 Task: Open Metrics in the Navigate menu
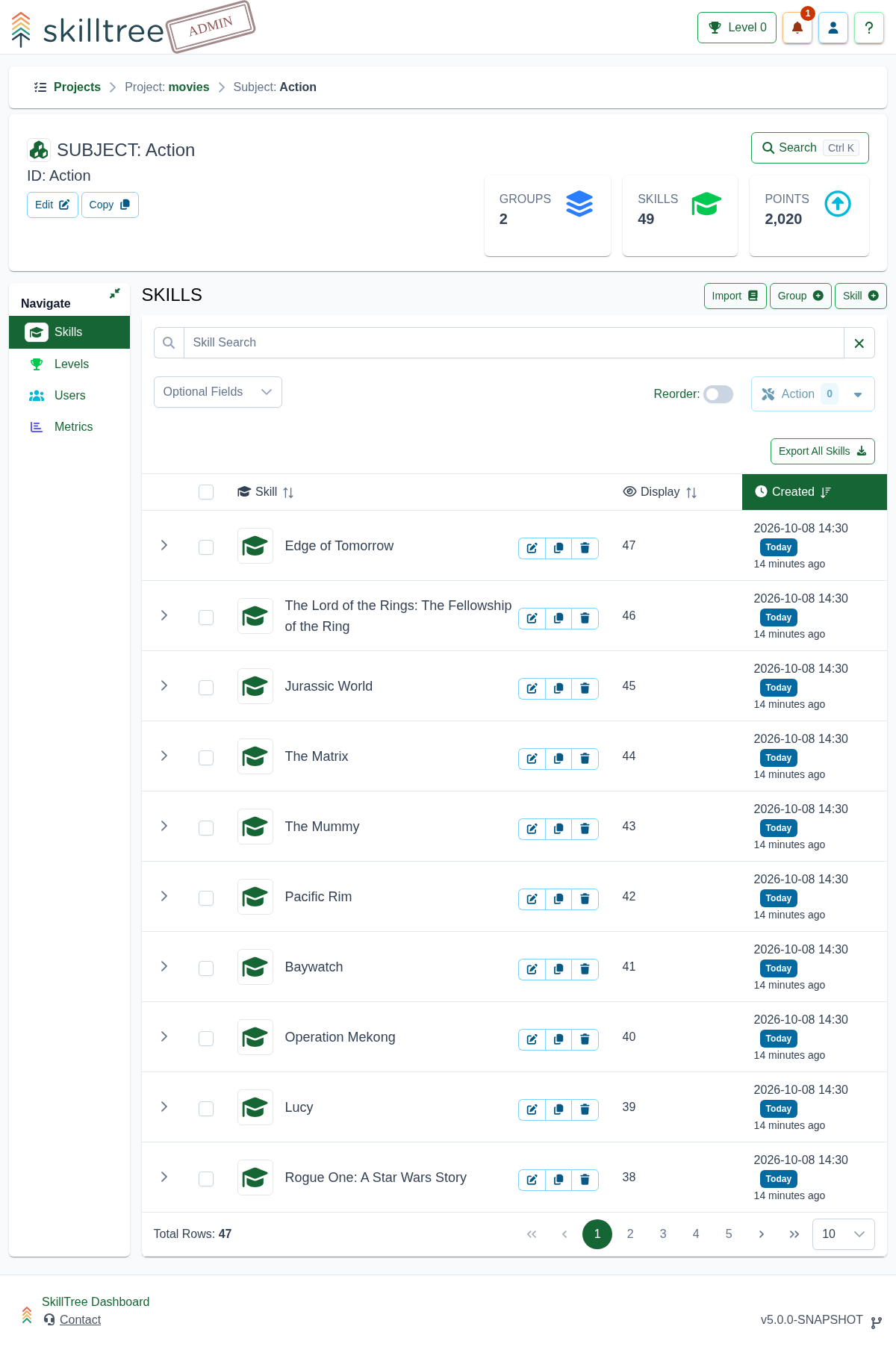(x=69, y=427)
